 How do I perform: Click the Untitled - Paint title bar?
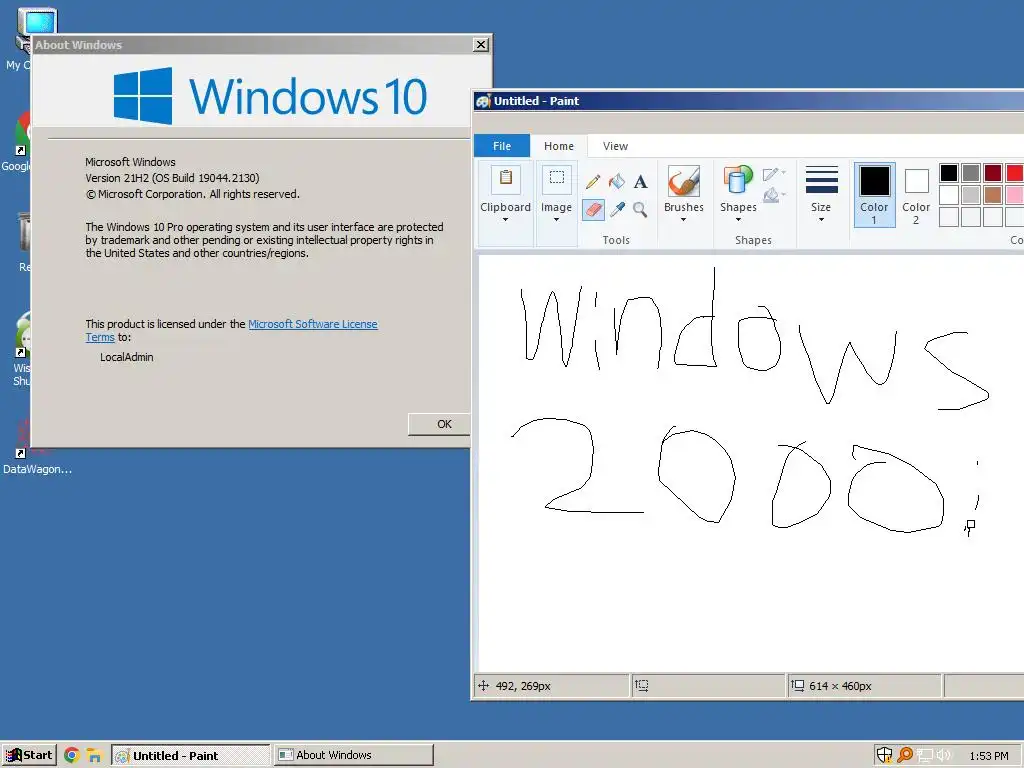748,101
